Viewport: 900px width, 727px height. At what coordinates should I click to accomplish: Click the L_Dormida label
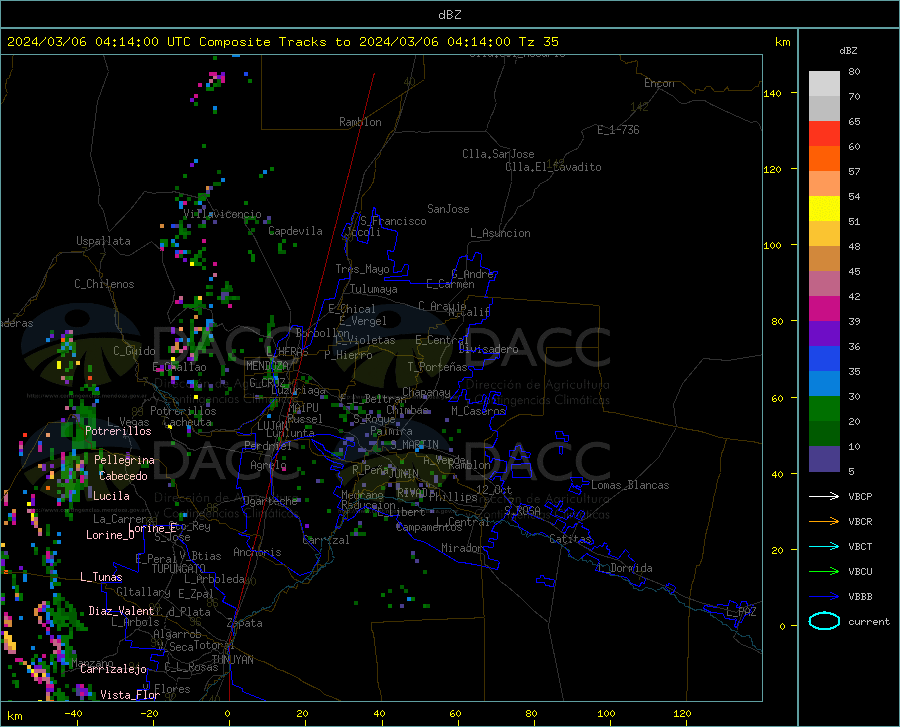625,568
